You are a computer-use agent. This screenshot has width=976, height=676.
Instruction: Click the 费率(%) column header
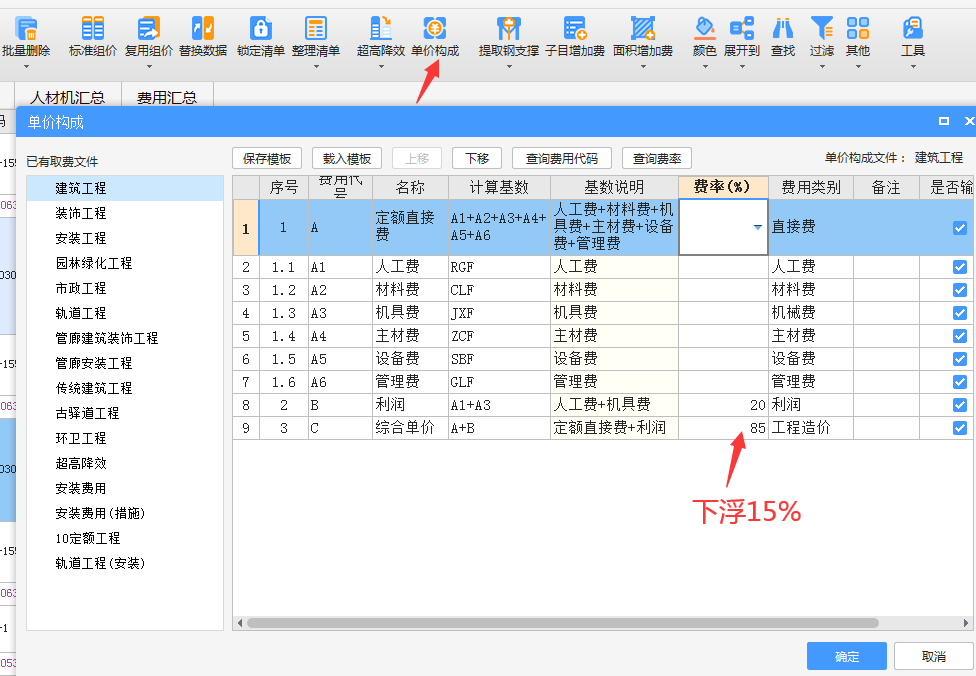pyautogui.click(x=723, y=187)
